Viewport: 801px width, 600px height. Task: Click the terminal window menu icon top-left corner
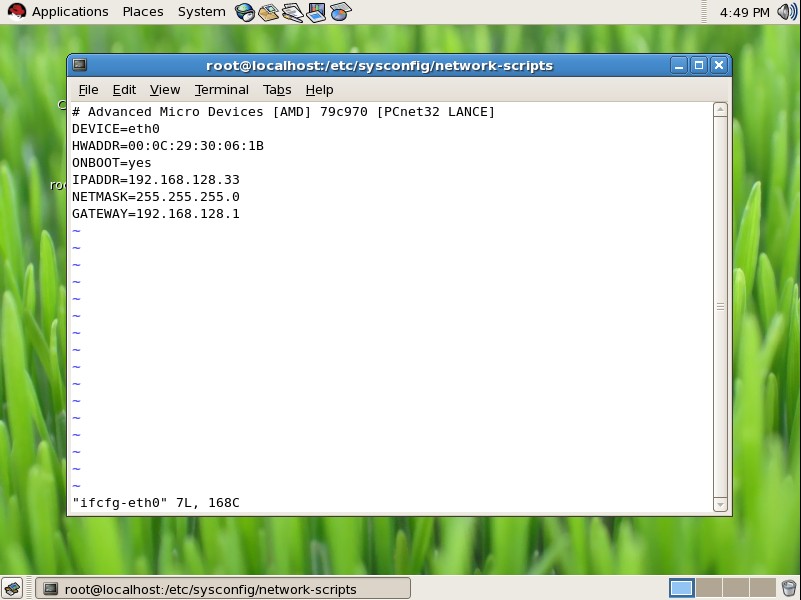(x=79, y=64)
